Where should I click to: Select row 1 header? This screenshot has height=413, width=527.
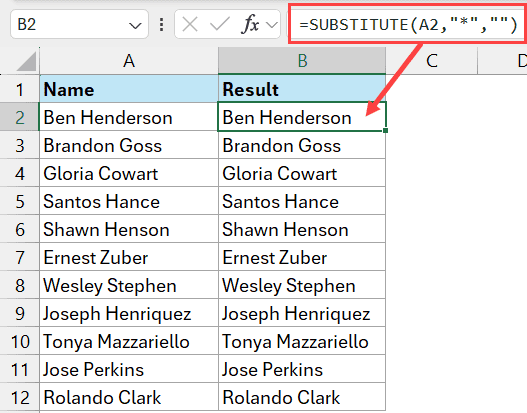[x=19, y=89]
